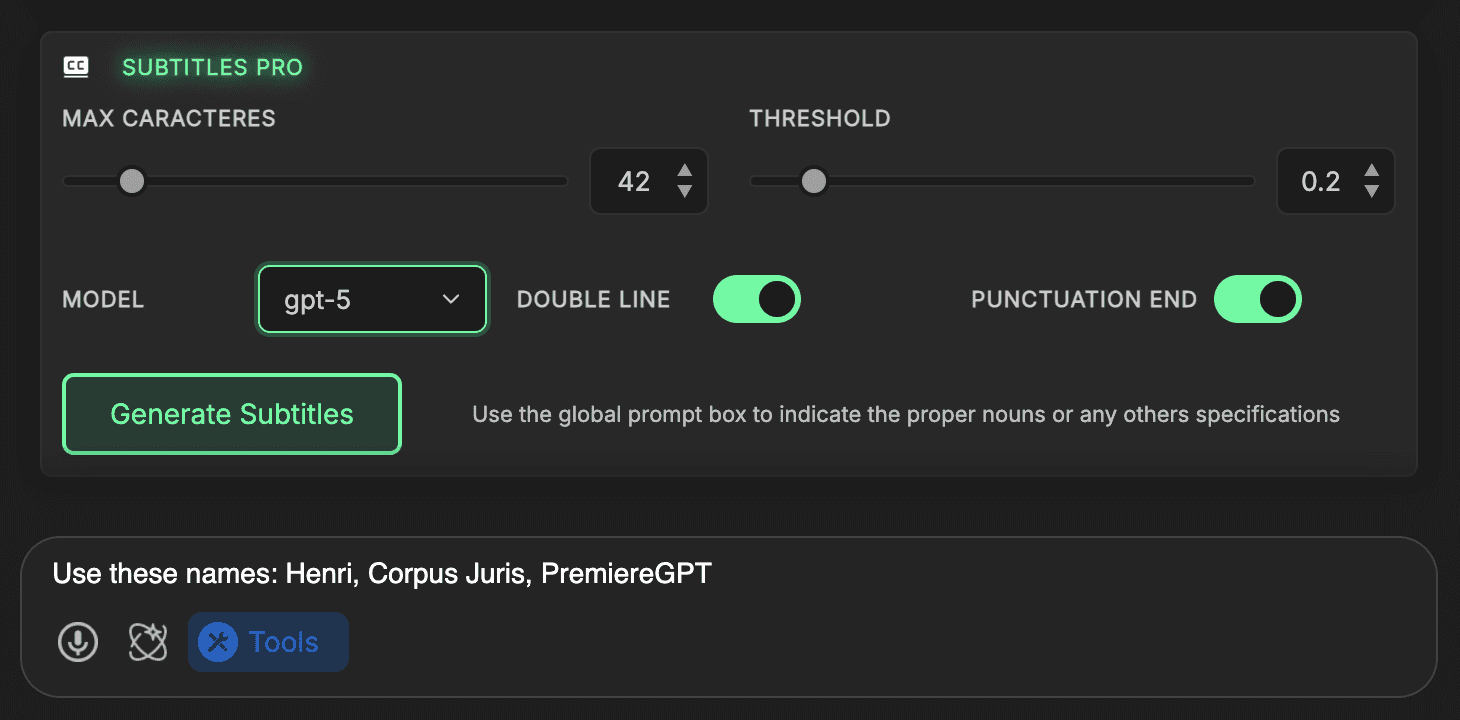The height and width of the screenshot is (720, 1460).
Task: Disable the Punctuation End switch
Action: click(1257, 299)
